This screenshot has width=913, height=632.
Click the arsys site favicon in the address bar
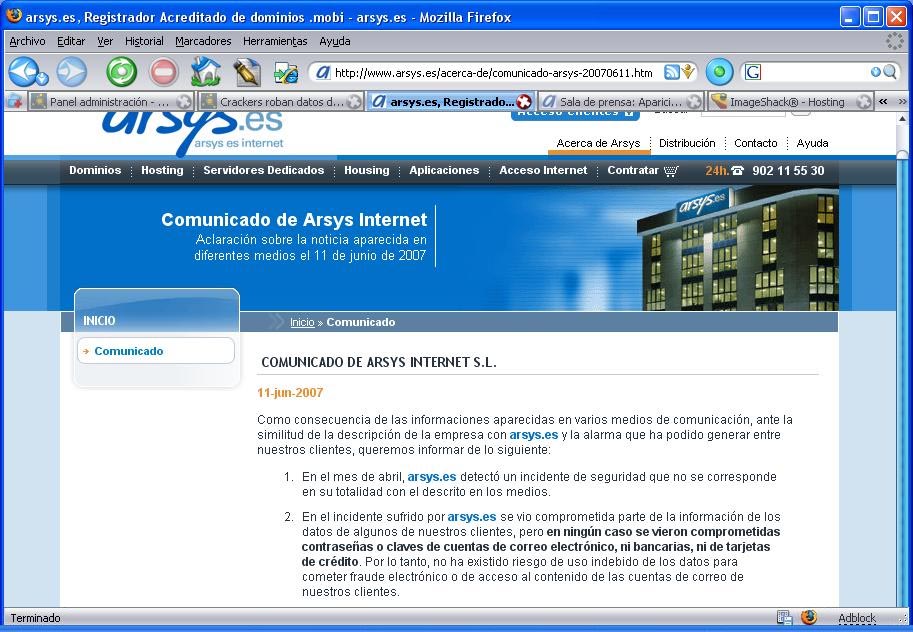(323, 72)
